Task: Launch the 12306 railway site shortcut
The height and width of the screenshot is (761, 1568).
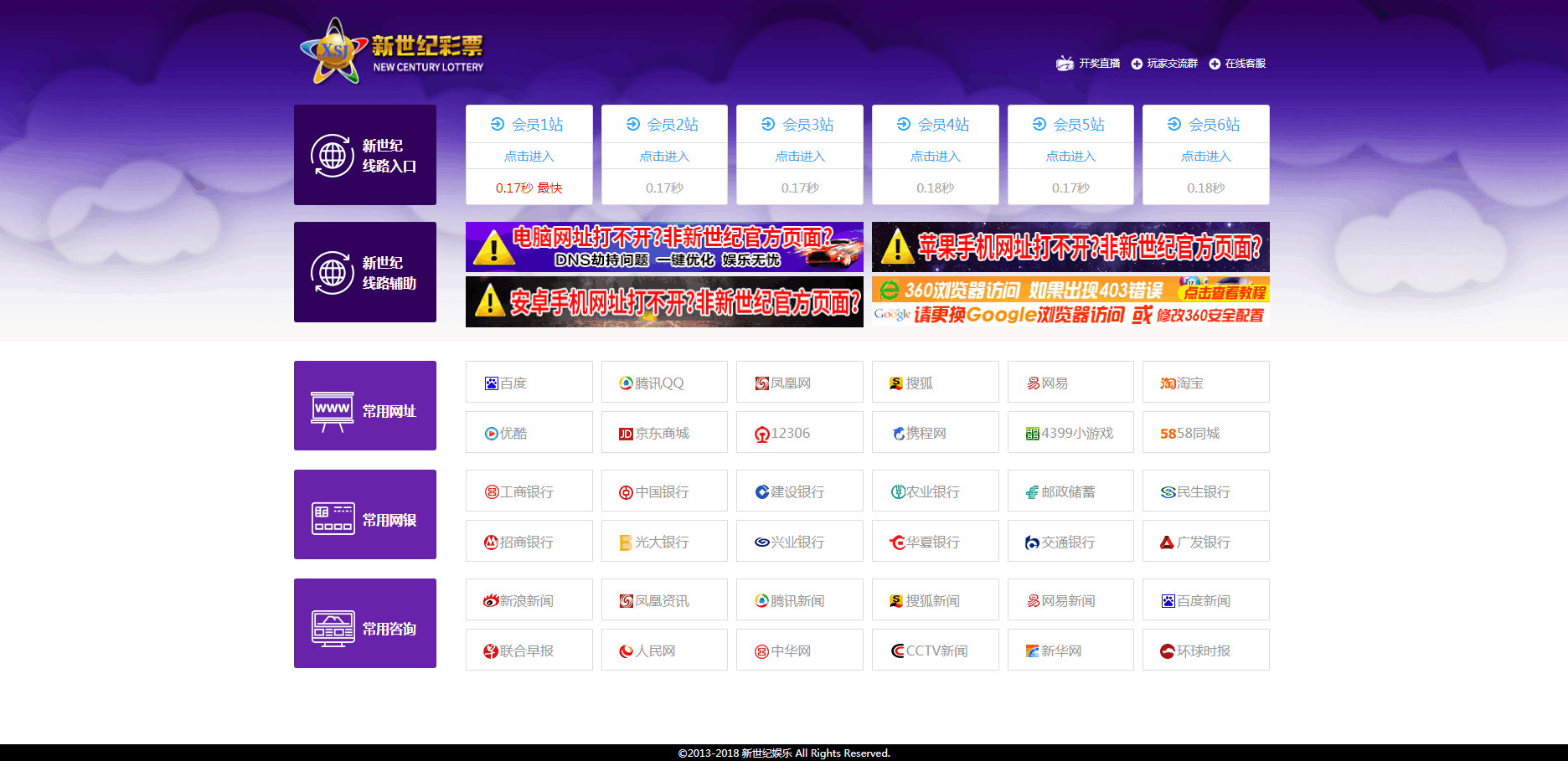Action: click(x=799, y=432)
